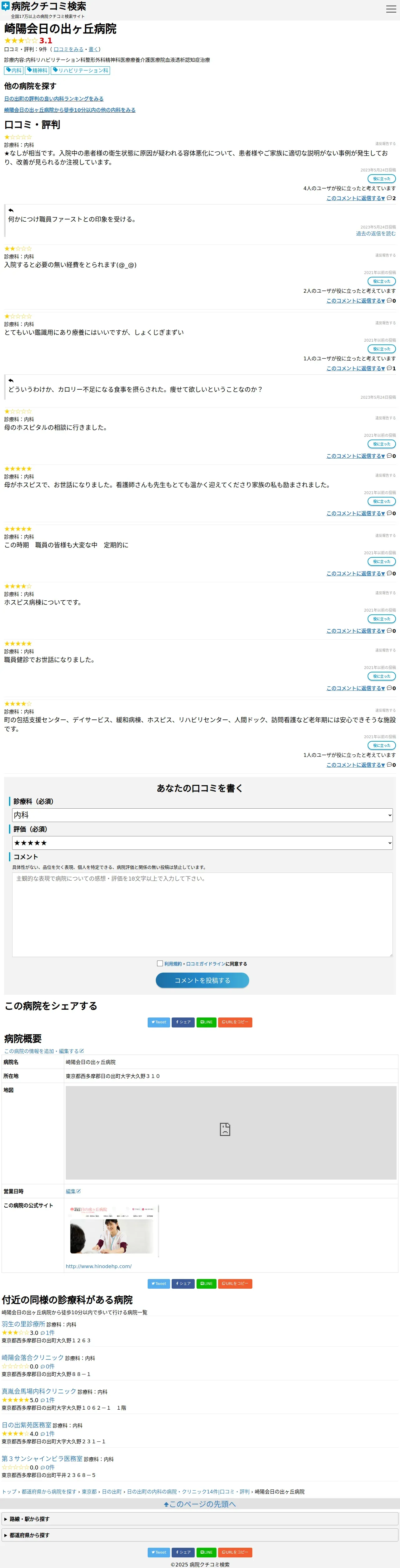Click the broken map placeholder icon

225,1130
